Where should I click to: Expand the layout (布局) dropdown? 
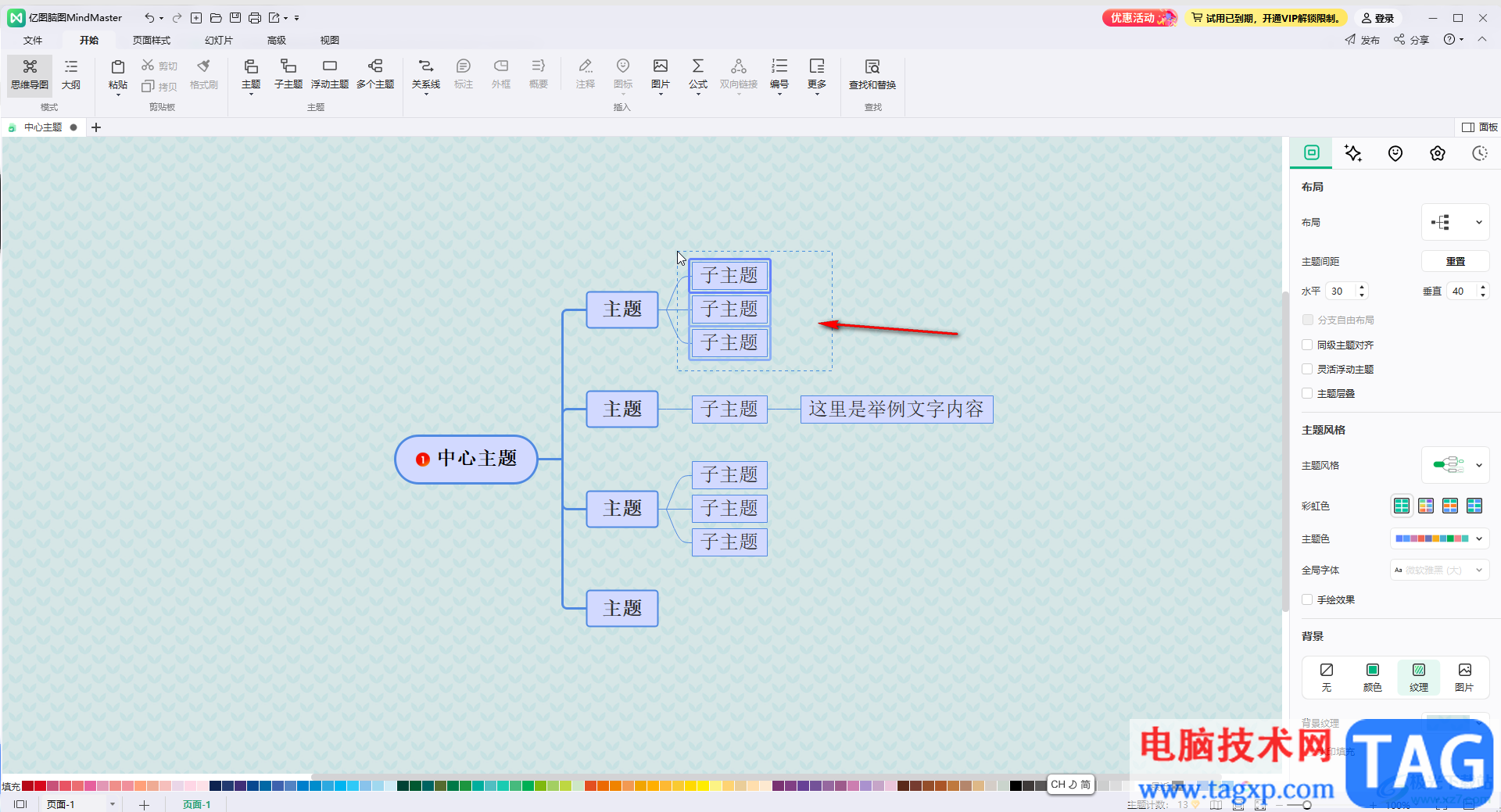[x=1455, y=223]
